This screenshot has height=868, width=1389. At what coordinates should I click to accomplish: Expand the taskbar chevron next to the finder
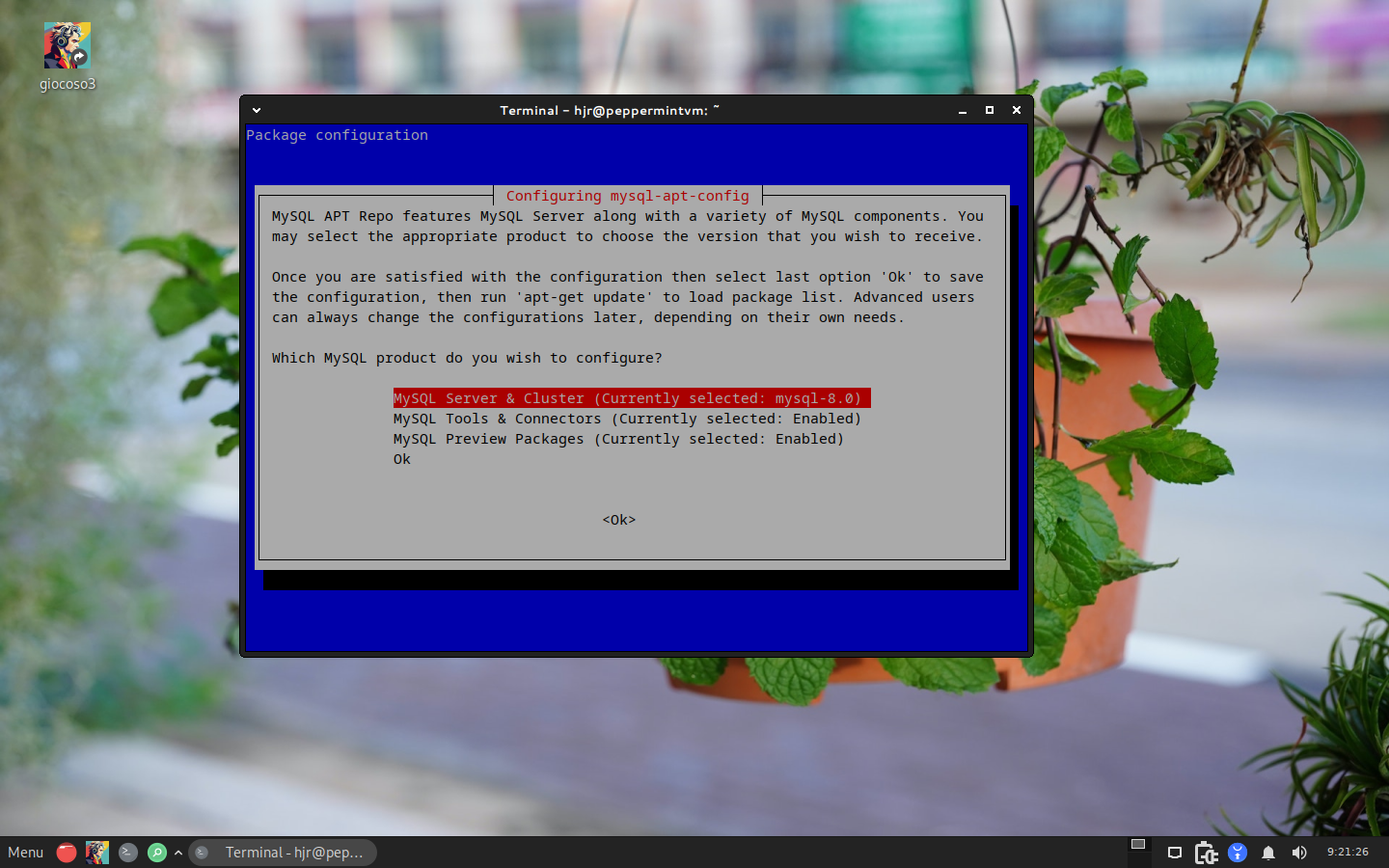[x=177, y=853]
